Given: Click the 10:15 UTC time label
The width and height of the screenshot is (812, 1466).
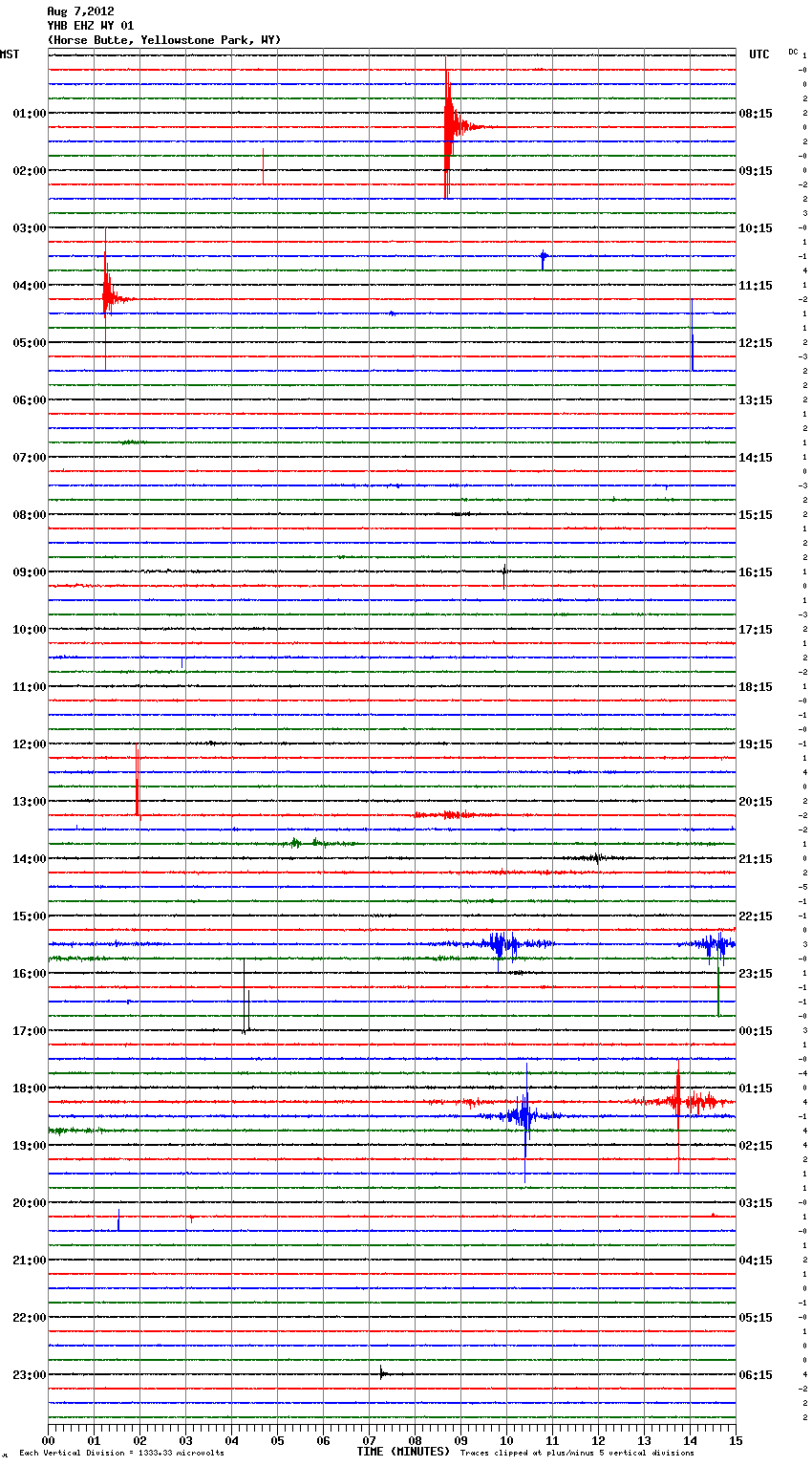Looking at the screenshot, I should 756,227.
